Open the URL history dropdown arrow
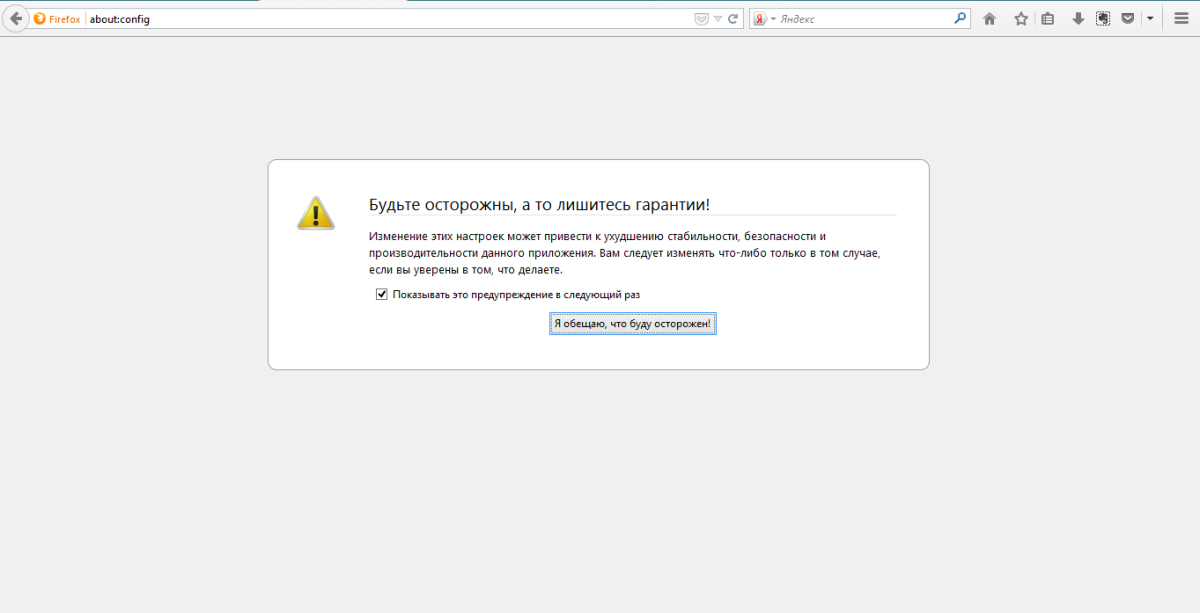 [718, 19]
